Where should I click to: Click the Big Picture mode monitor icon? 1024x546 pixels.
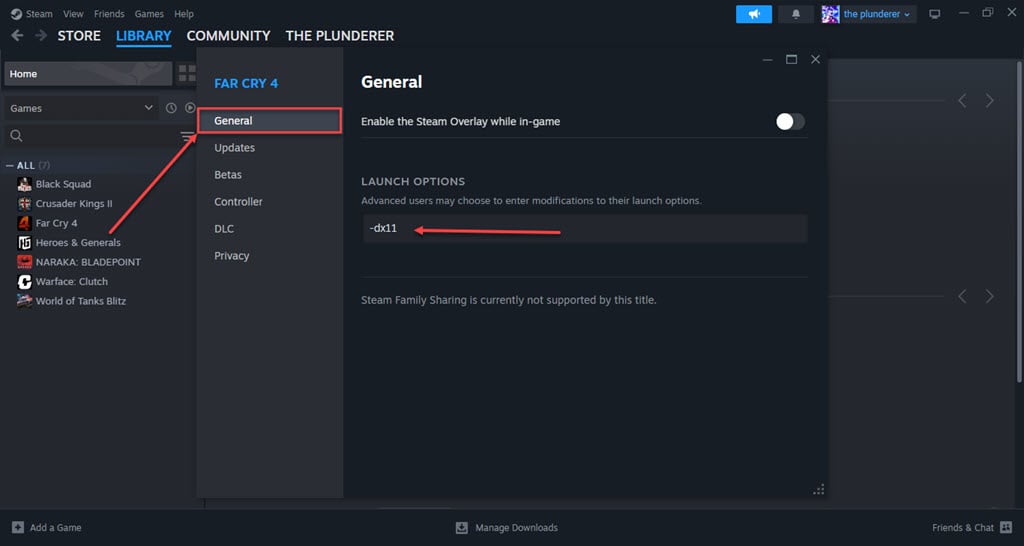[935, 14]
